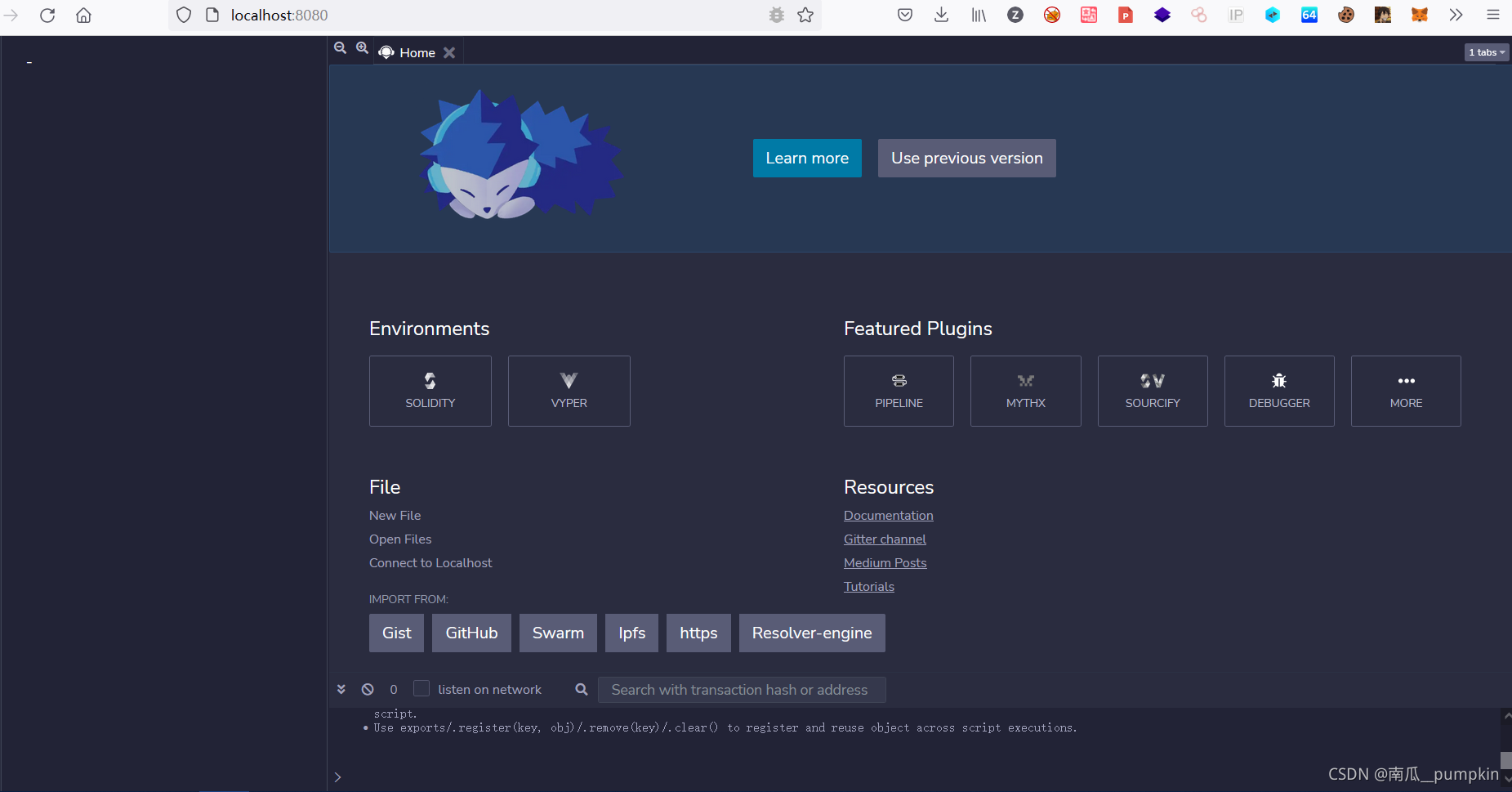Screen dimensions: 1512x792
Task: Open the Gitter channel link
Action: click(885, 539)
